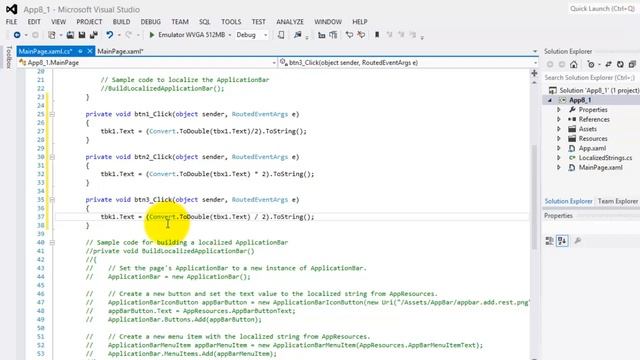The image size is (640, 360).
Task: Expand the Assets folder node
Action: click(x=559, y=129)
